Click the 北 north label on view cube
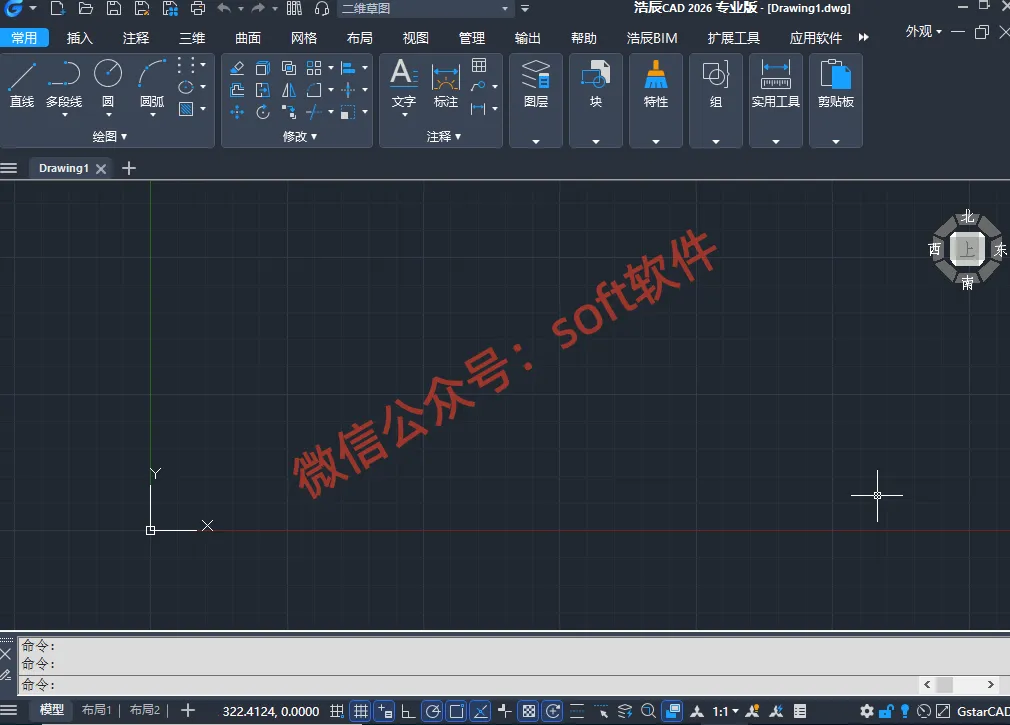 pos(967,216)
